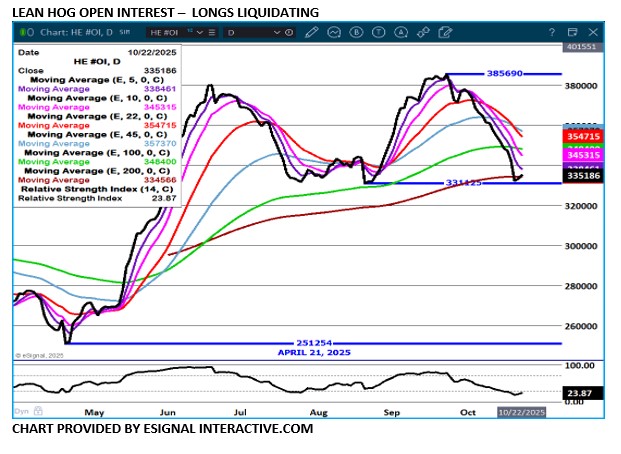Toggle the Dyn scaling label at bottom-left
The image size is (621, 454).
(21, 411)
